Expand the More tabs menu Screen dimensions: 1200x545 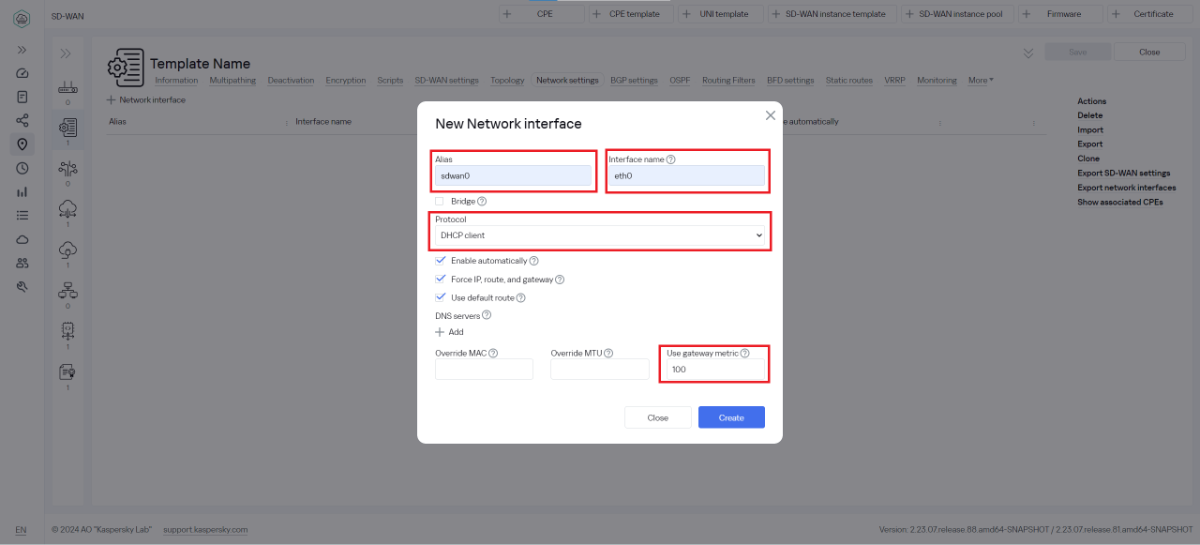(x=980, y=80)
